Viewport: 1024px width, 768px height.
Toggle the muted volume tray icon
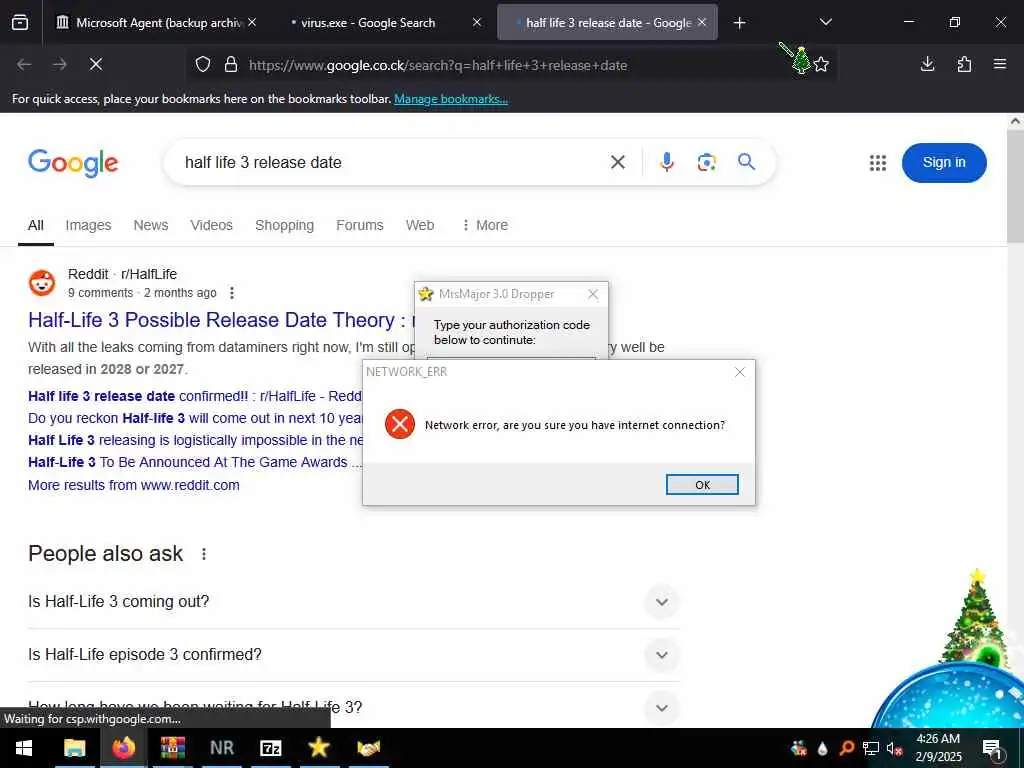point(894,748)
